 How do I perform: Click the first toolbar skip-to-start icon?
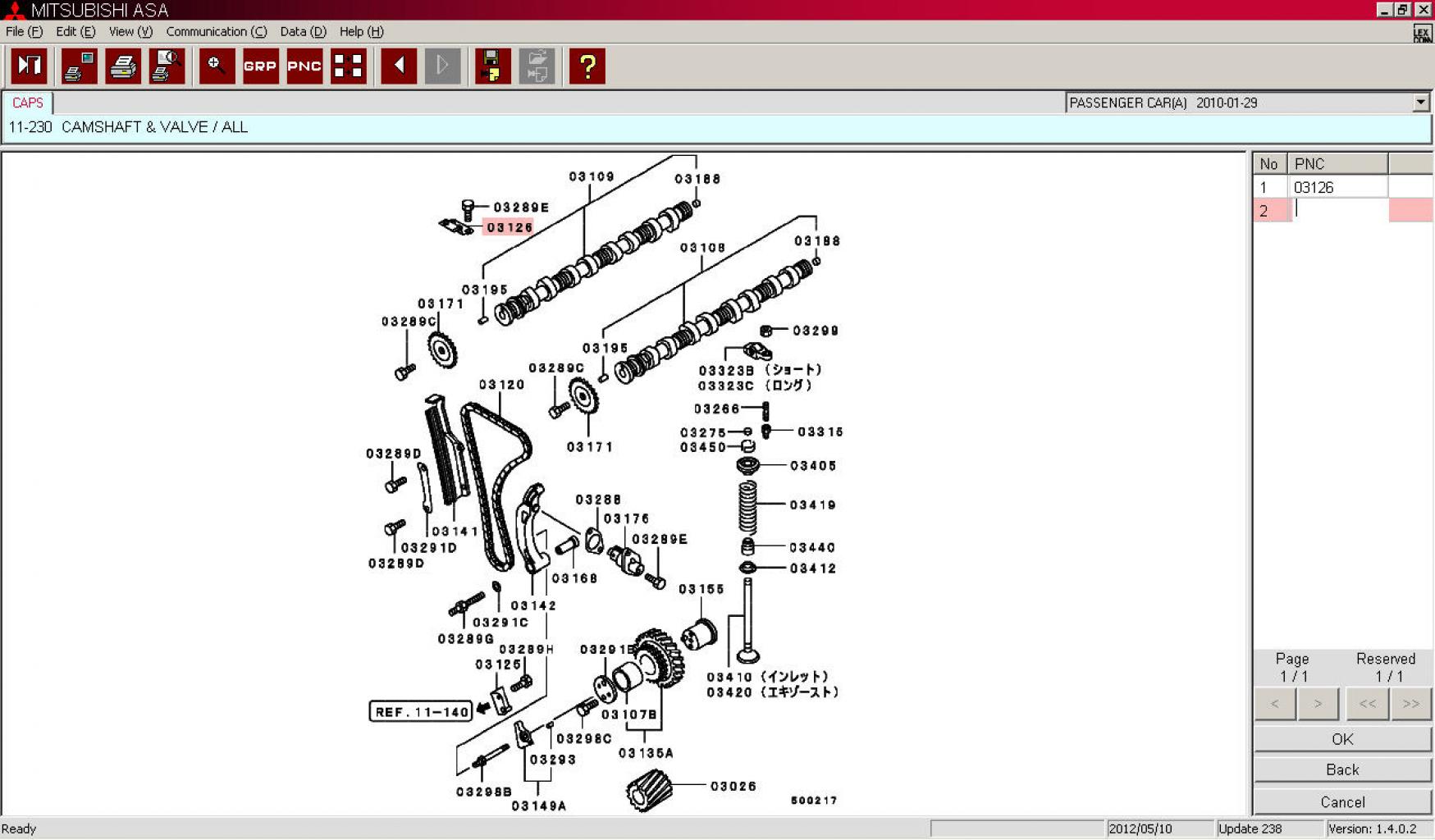point(30,66)
